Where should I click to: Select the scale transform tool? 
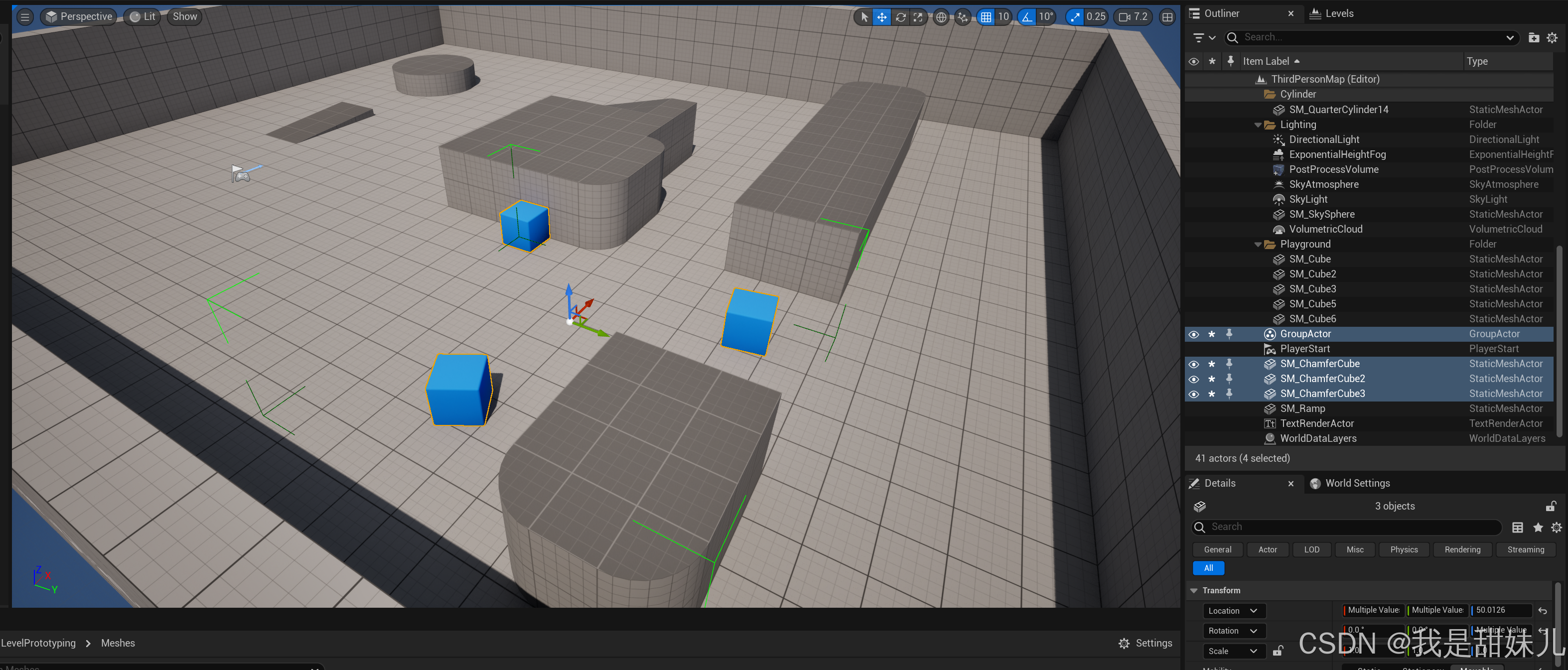(918, 17)
